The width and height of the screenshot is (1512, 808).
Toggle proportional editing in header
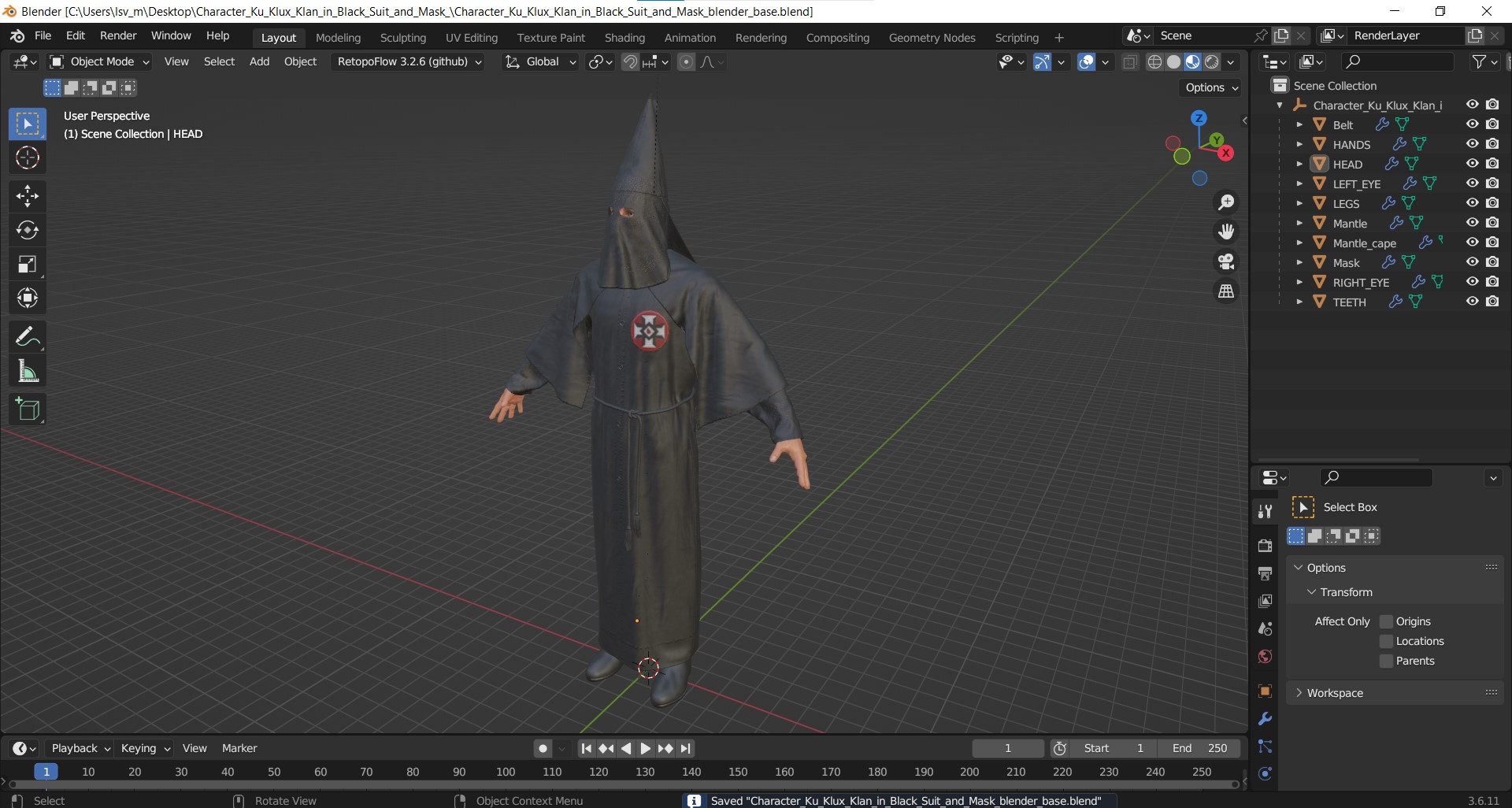click(x=687, y=62)
